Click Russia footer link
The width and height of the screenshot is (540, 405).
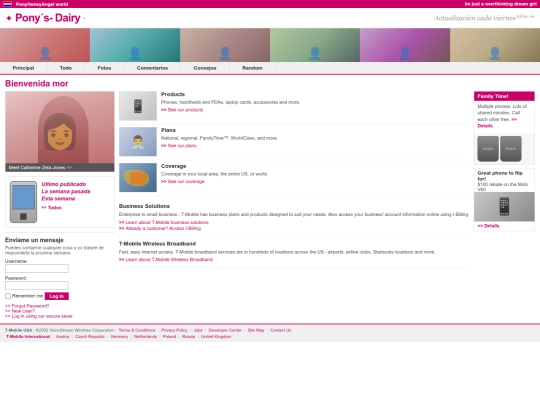coord(188,336)
